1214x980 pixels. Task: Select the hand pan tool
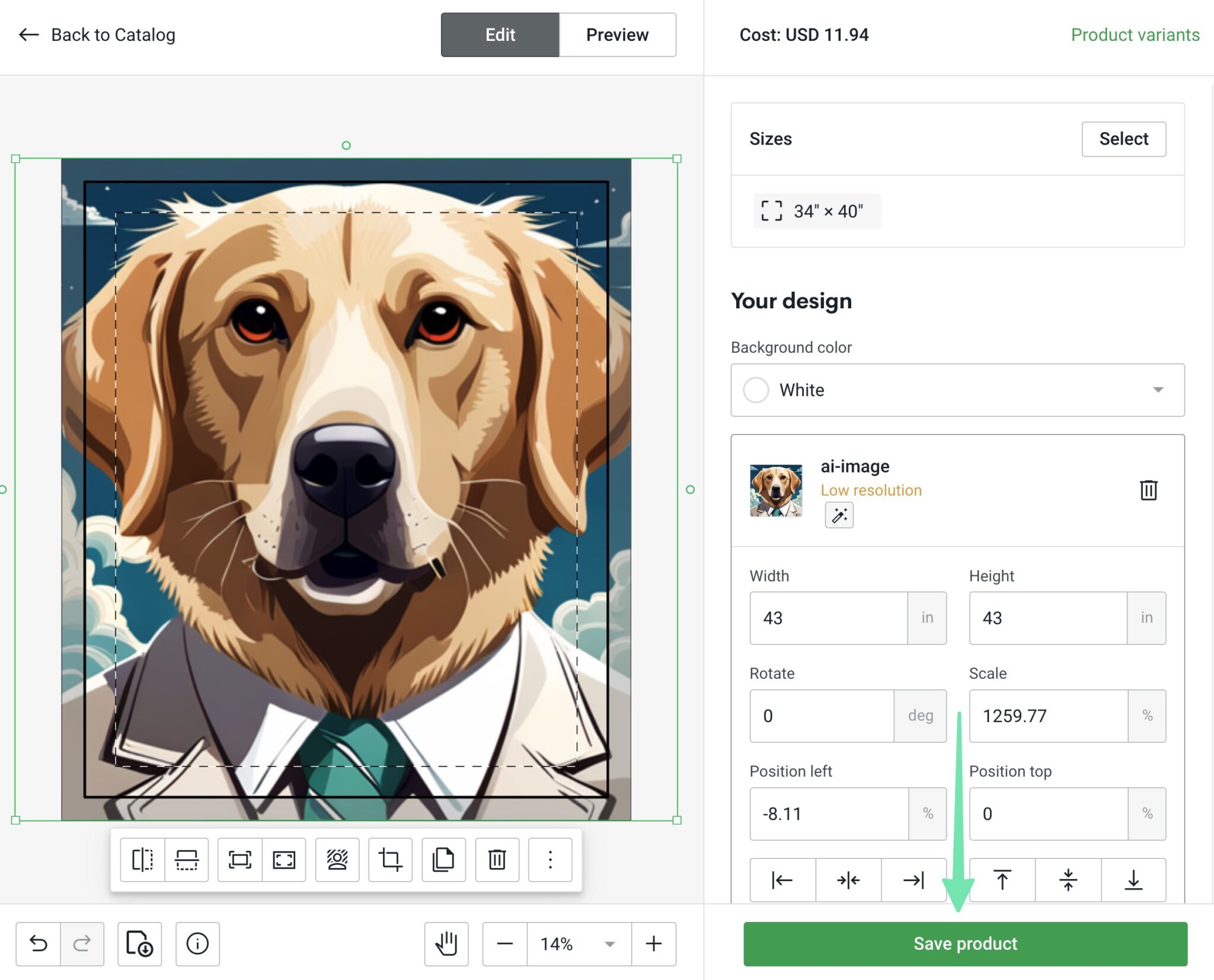446,943
